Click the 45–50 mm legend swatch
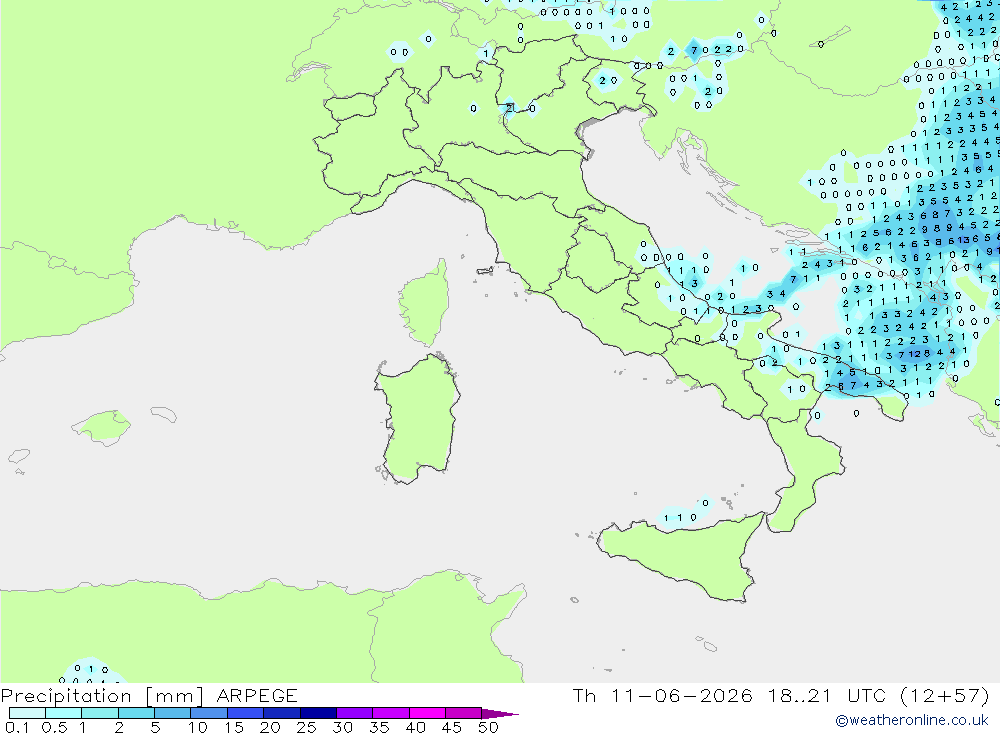This screenshot has width=1000, height=733. [x=464, y=713]
